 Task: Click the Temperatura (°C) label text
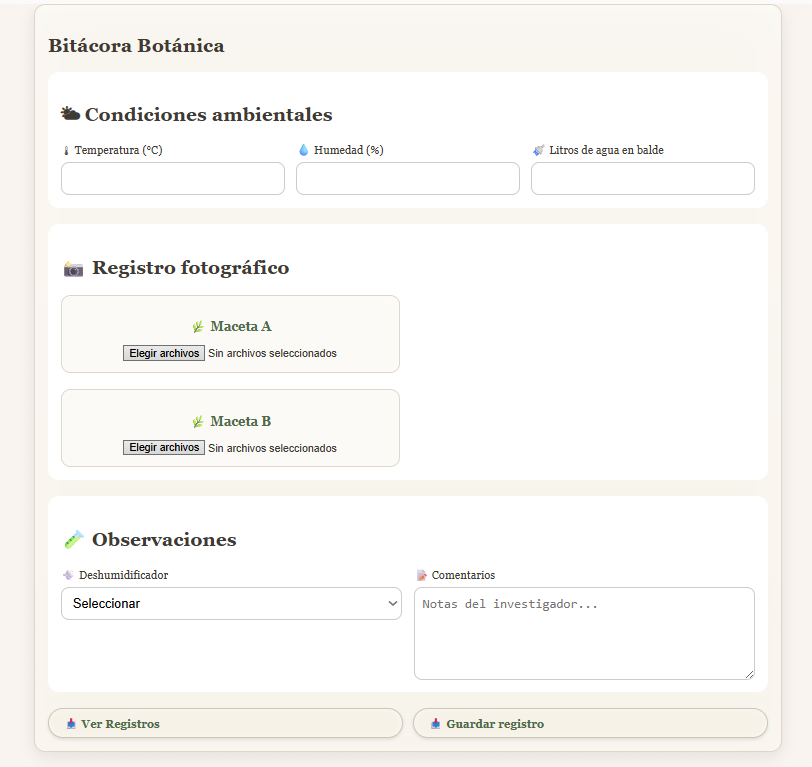click(119, 150)
